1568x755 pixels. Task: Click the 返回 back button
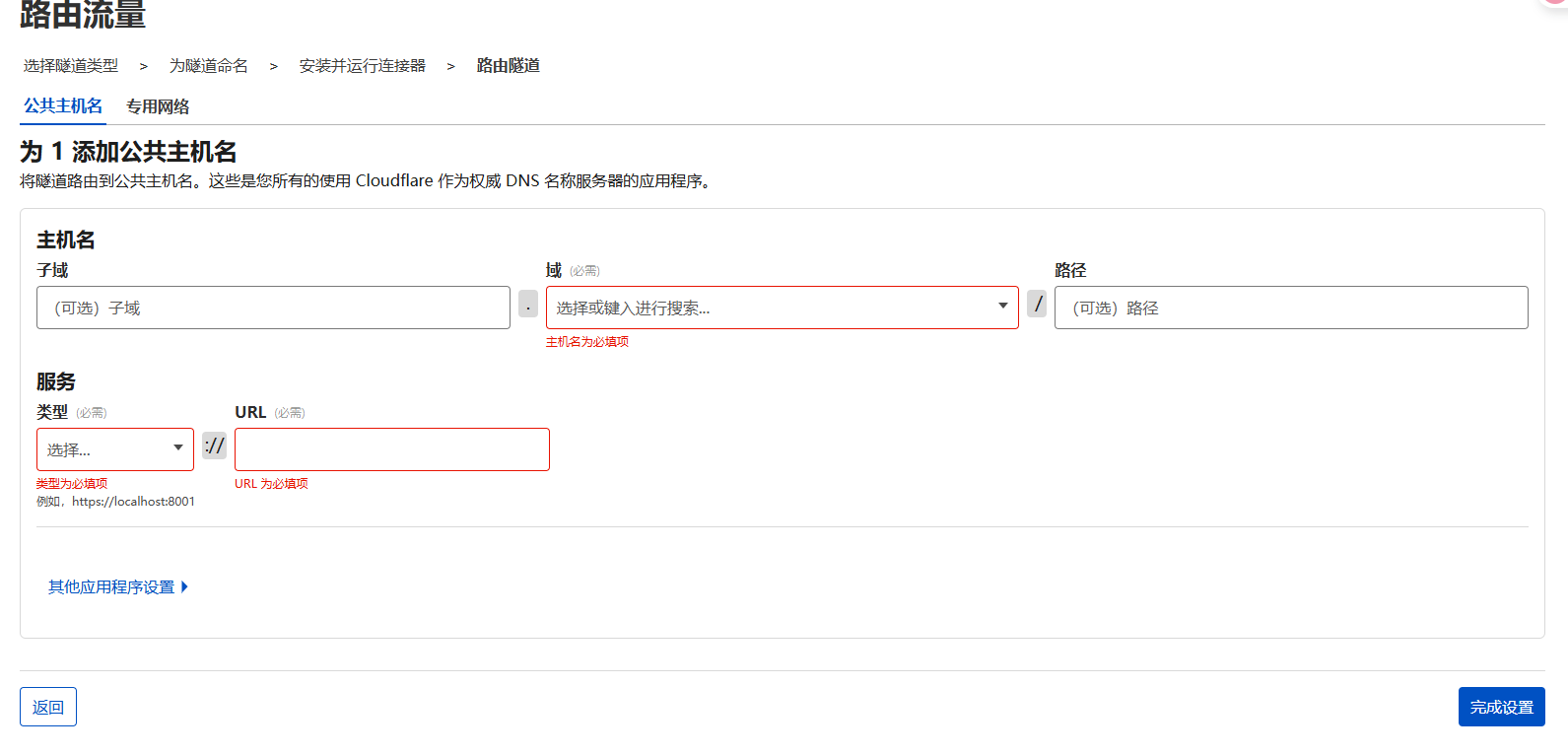(48, 707)
